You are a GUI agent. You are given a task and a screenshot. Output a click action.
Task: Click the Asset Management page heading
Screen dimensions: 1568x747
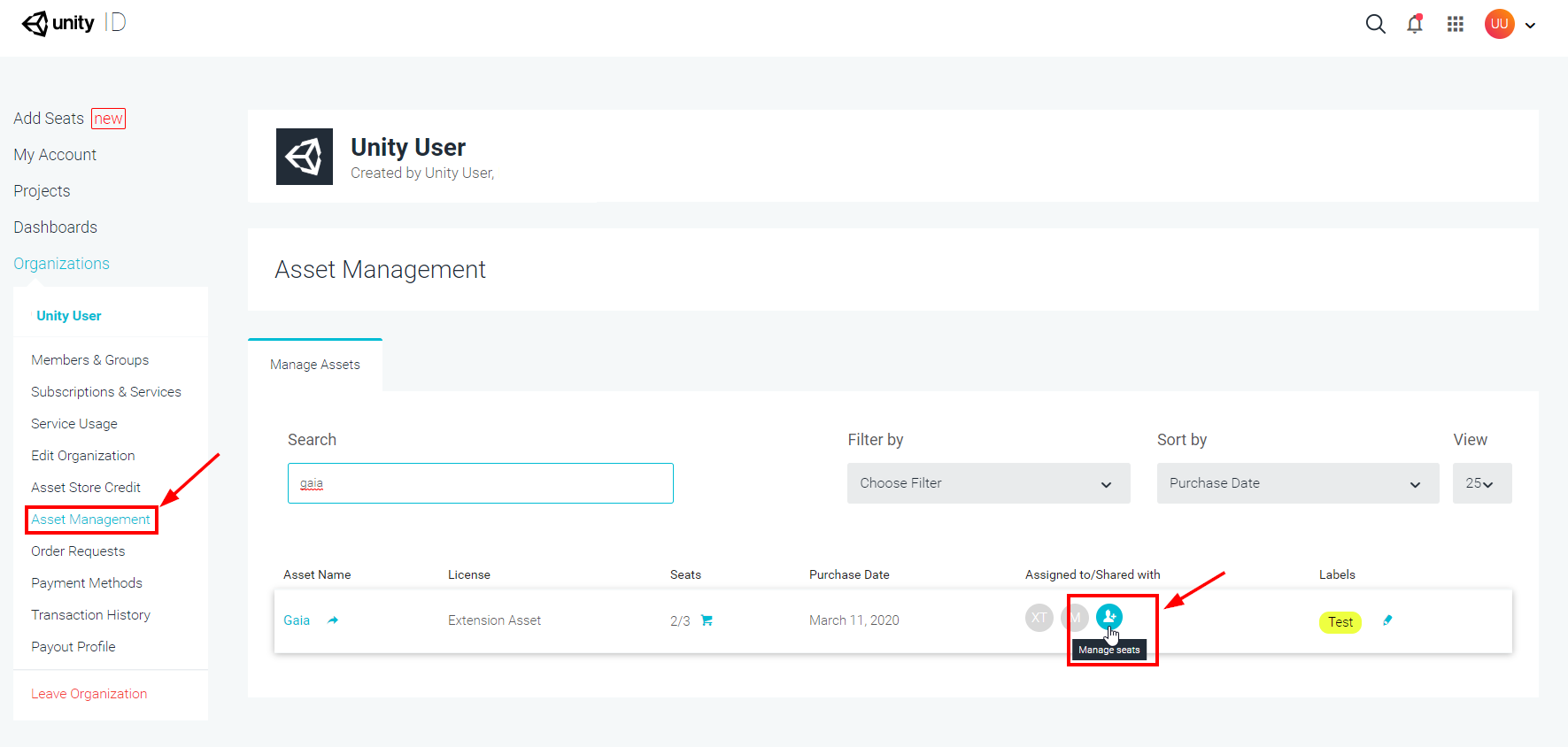point(381,269)
